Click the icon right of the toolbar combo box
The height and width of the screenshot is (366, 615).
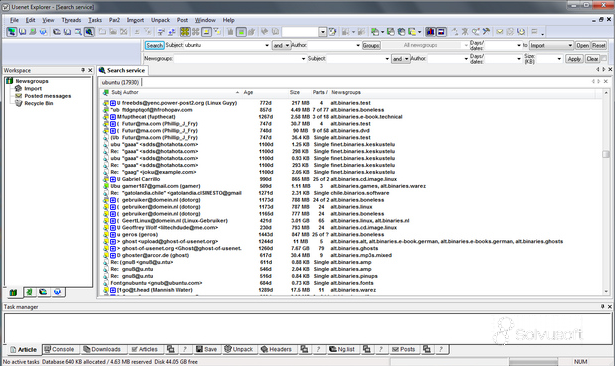(333, 32)
